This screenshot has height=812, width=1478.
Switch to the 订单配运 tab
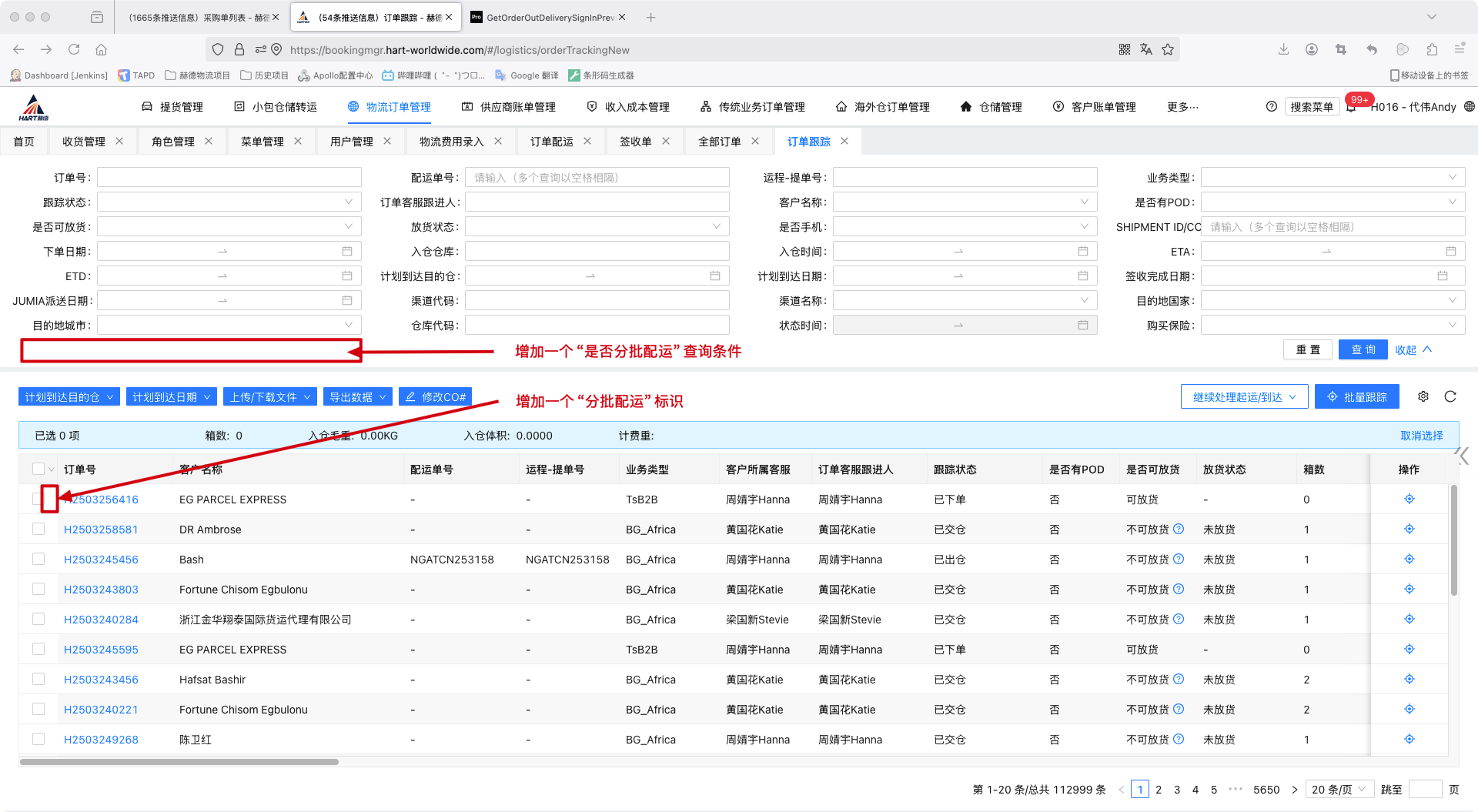click(x=551, y=142)
